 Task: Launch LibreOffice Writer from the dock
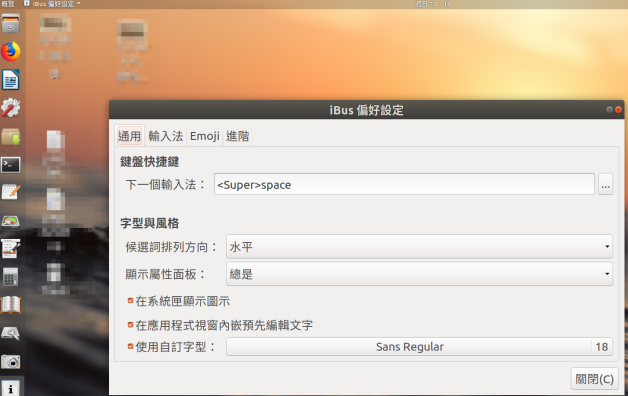click(x=11, y=80)
